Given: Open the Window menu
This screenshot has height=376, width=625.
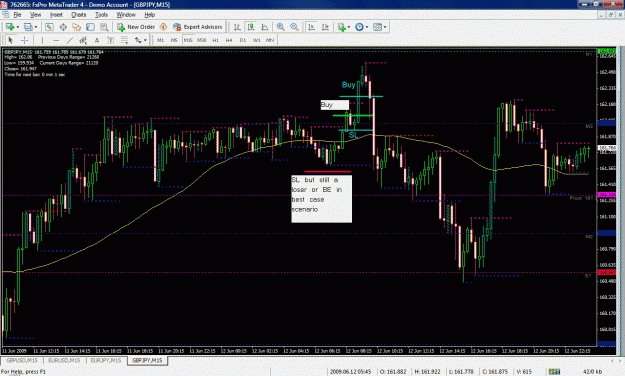Looking at the screenshot, I should pos(126,15).
